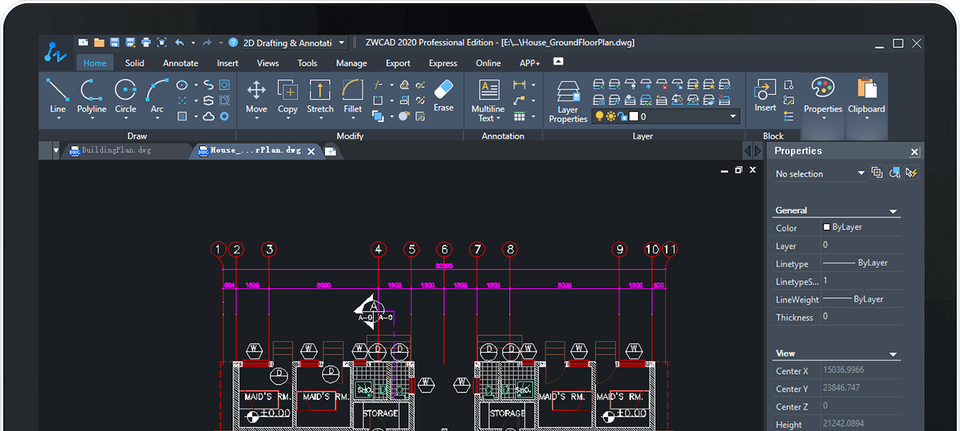Screen dimensions: 960x431
Task: Select the Circle tool
Action: tap(126, 96)
